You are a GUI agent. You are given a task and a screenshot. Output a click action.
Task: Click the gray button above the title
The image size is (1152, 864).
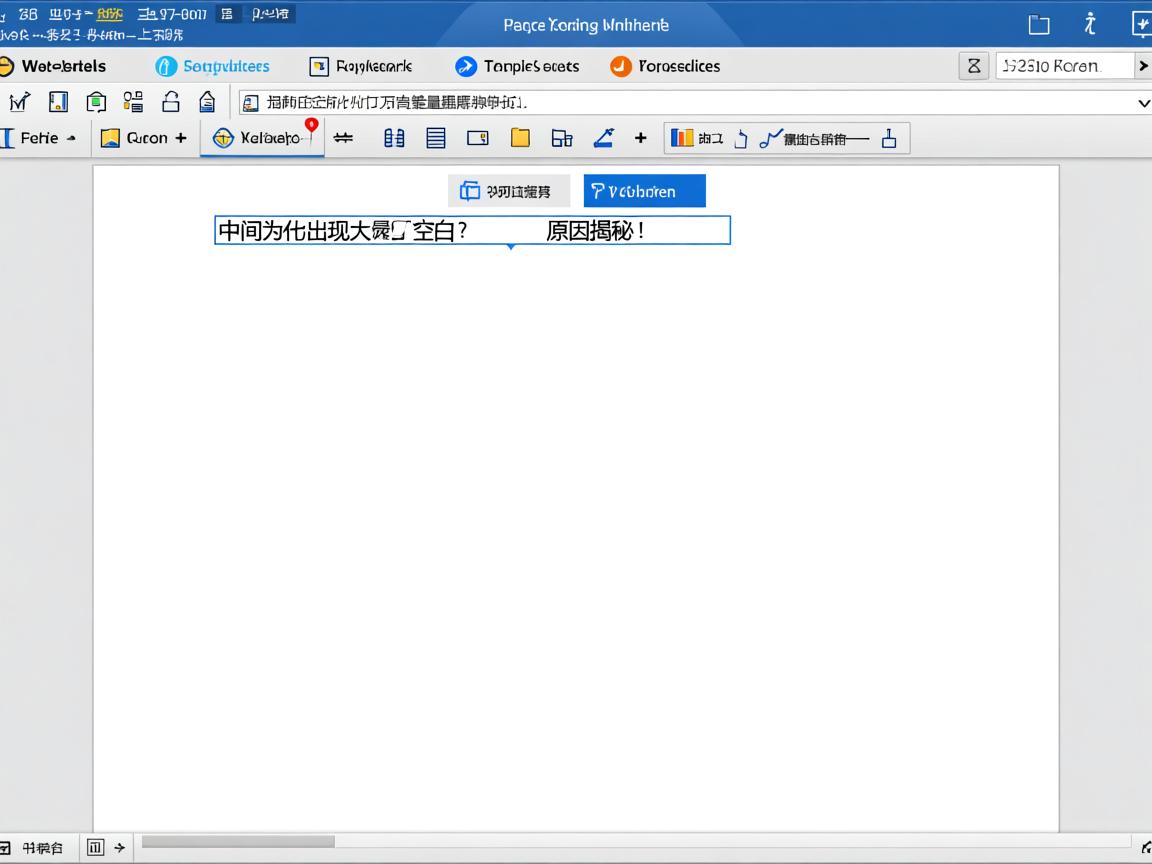point(508,191)
